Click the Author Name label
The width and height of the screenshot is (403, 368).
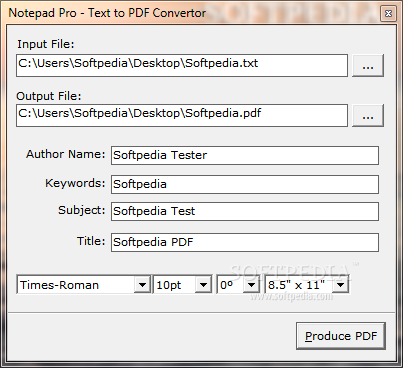click(66, 154)
